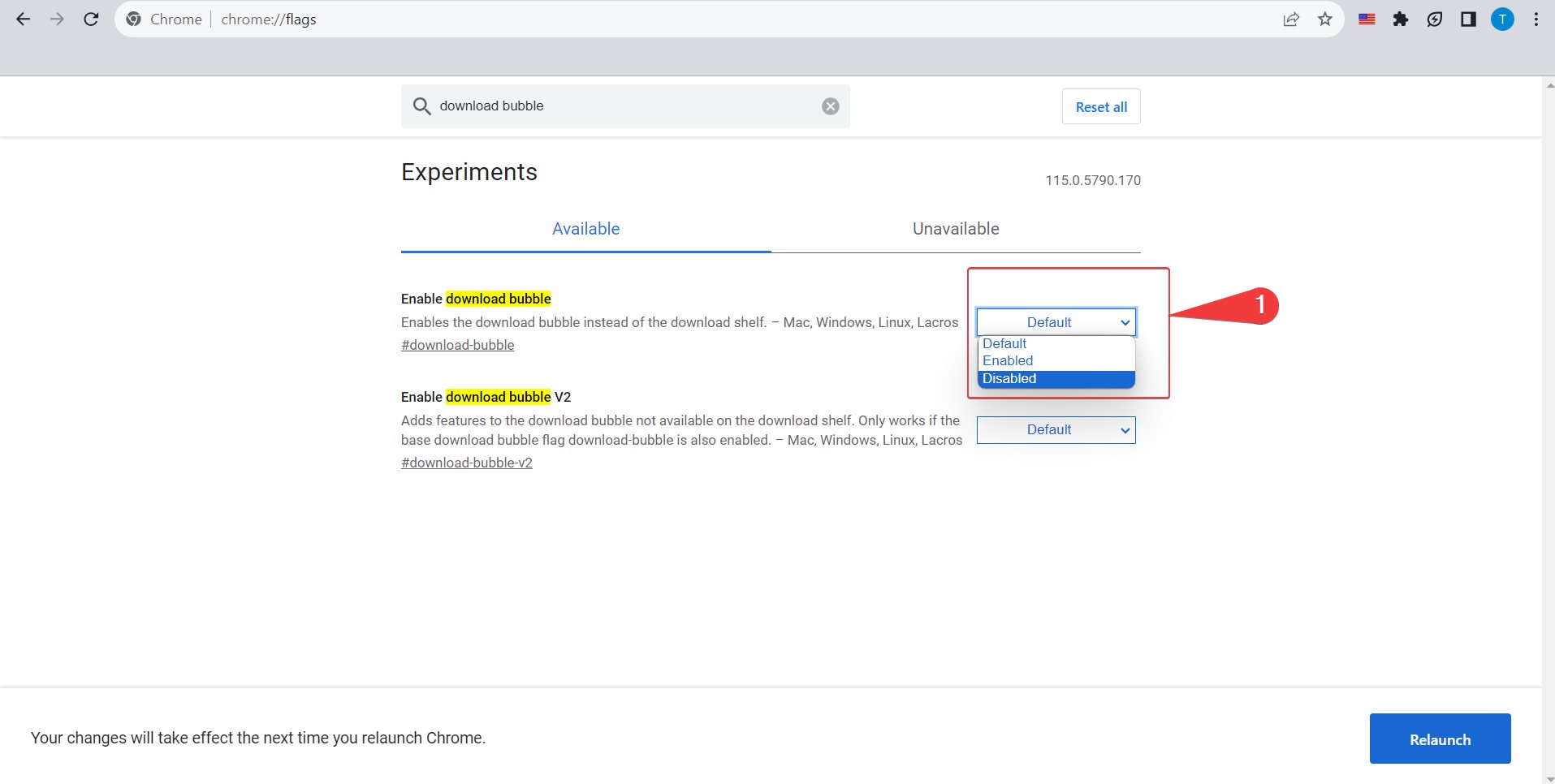Clear the search box with X icon
The width and height of the screenshot is (1555, 784).
(x=830, y=106)
